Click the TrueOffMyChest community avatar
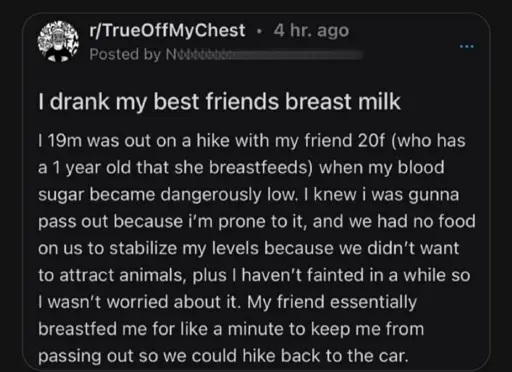The height and width of the screenshot is (372, 512). (58, 42)
